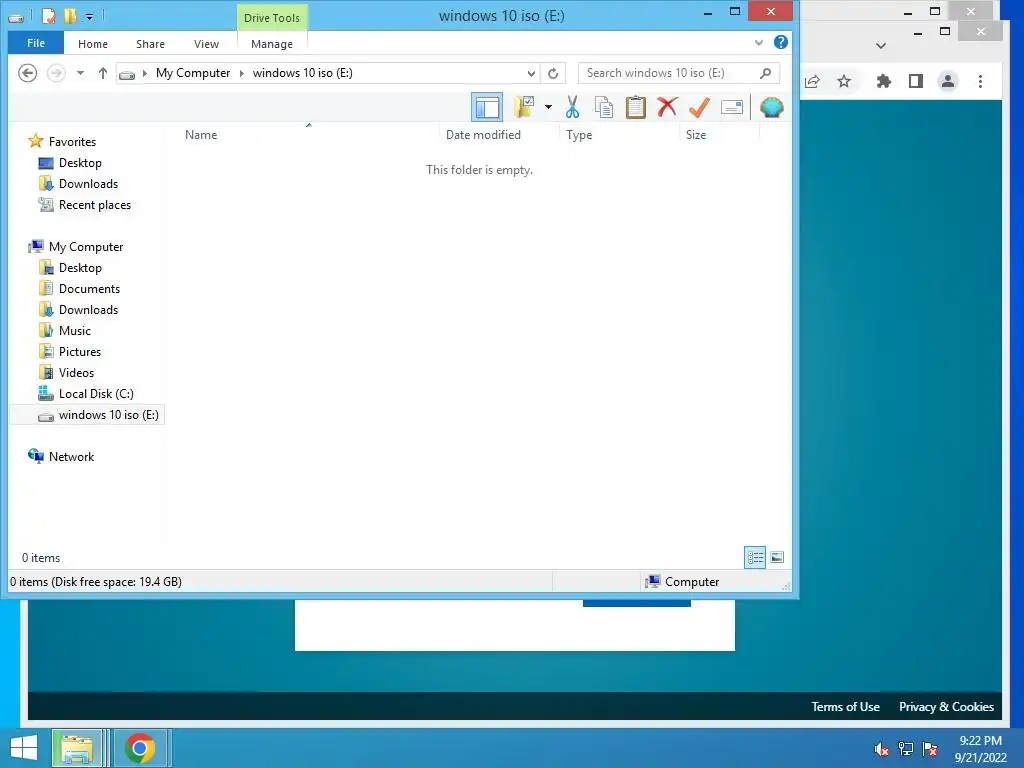This screenshot has height=768, width=1024.
Task: Click the Paste clipboard icon
Action: [635, 107]
